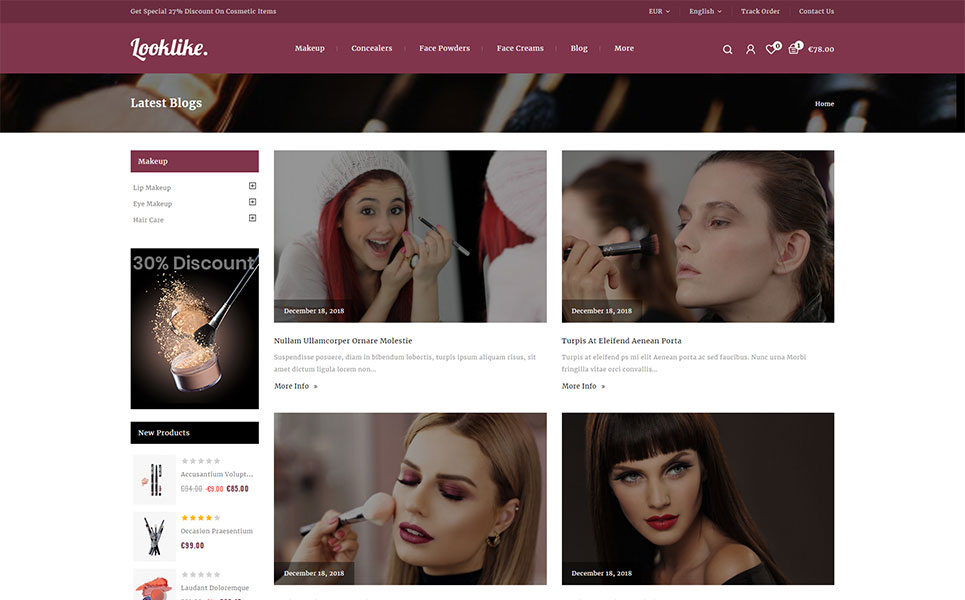965x600 pixels.
Task: Click the Contact Us link
Action: coord(817,11)
